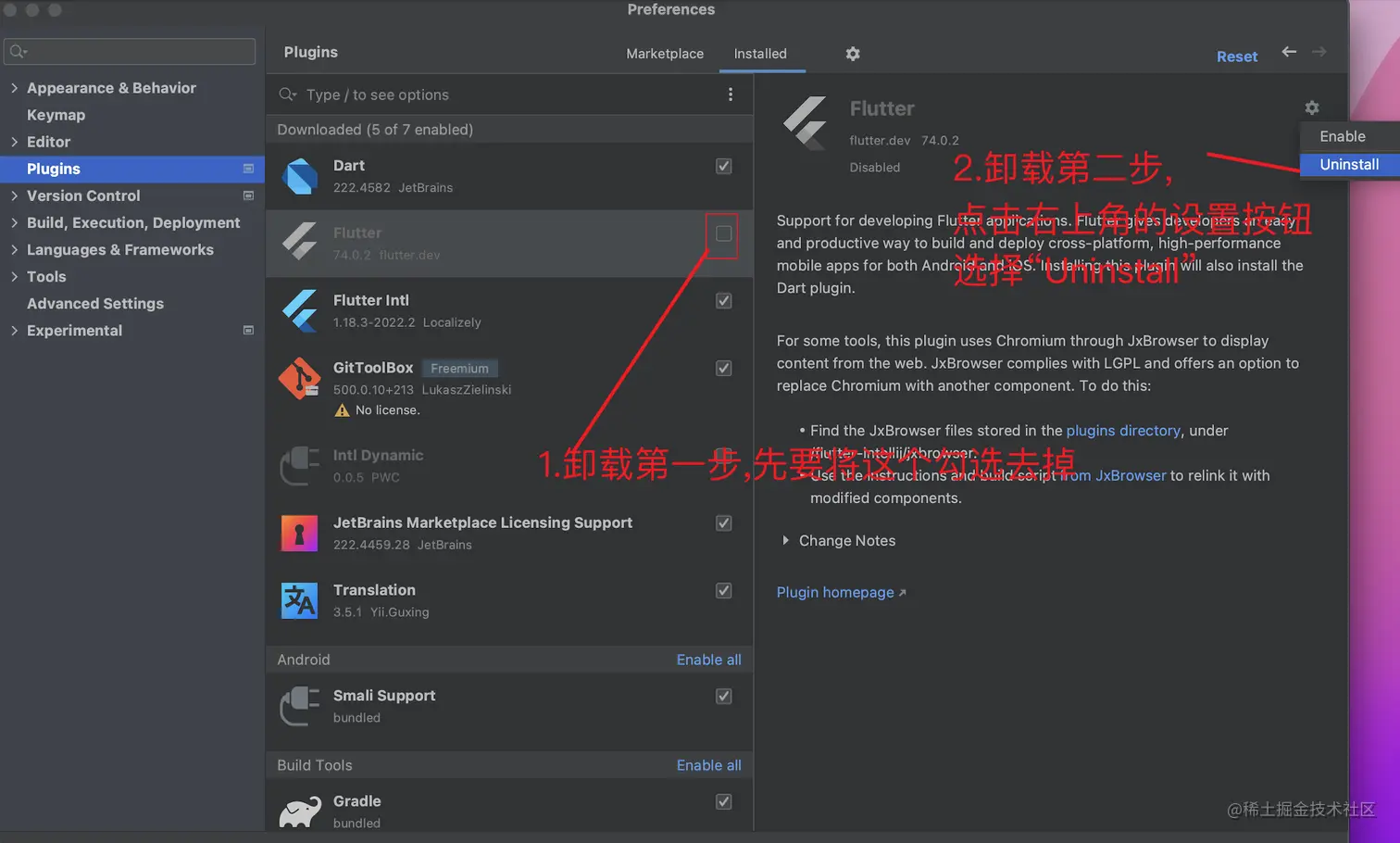Uncheck the Flutter plugin checkbox
The image size is (1400, 843).
click(722, 234)
